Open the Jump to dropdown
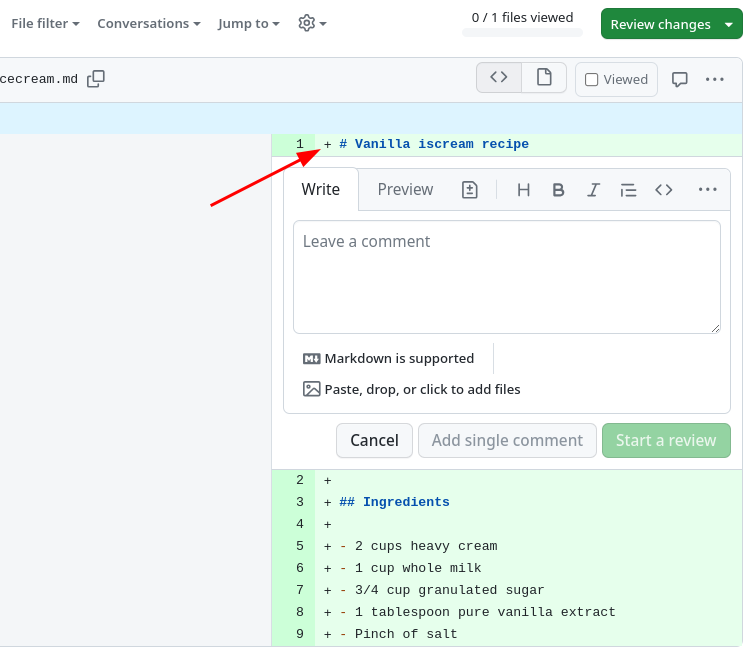Viewport: 749px width, 652px height. pos(248,23)
